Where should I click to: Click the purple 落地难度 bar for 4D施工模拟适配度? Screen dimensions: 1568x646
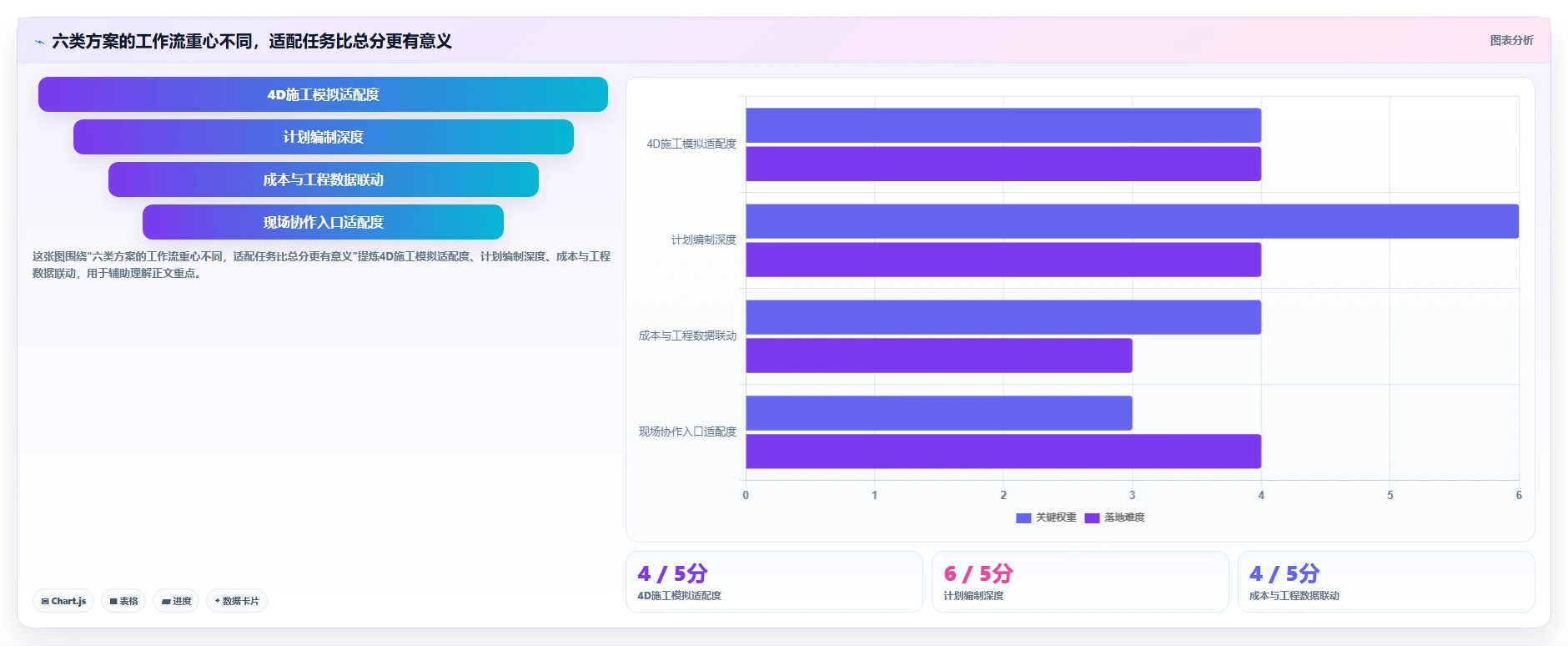(1003, 164)
